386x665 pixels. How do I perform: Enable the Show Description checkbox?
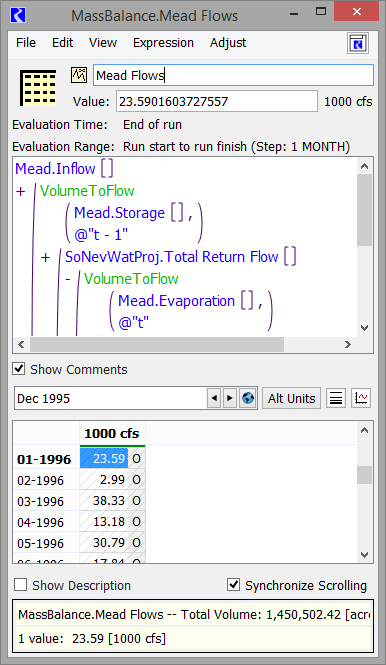tap(20, 585)
